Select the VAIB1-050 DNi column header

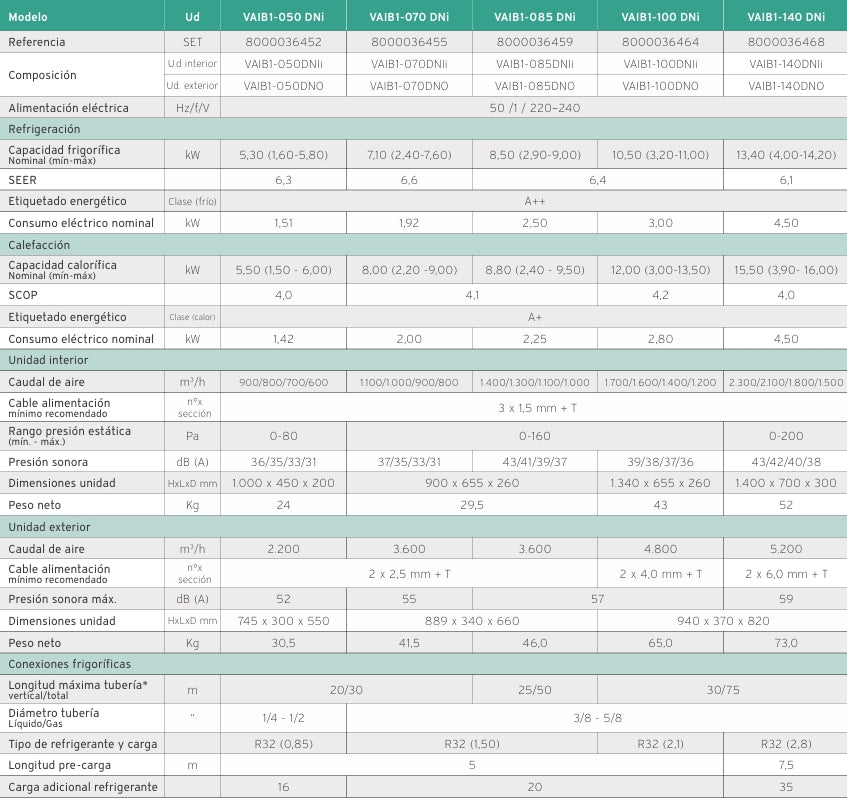pyautogui.click(x=283, y=16)
